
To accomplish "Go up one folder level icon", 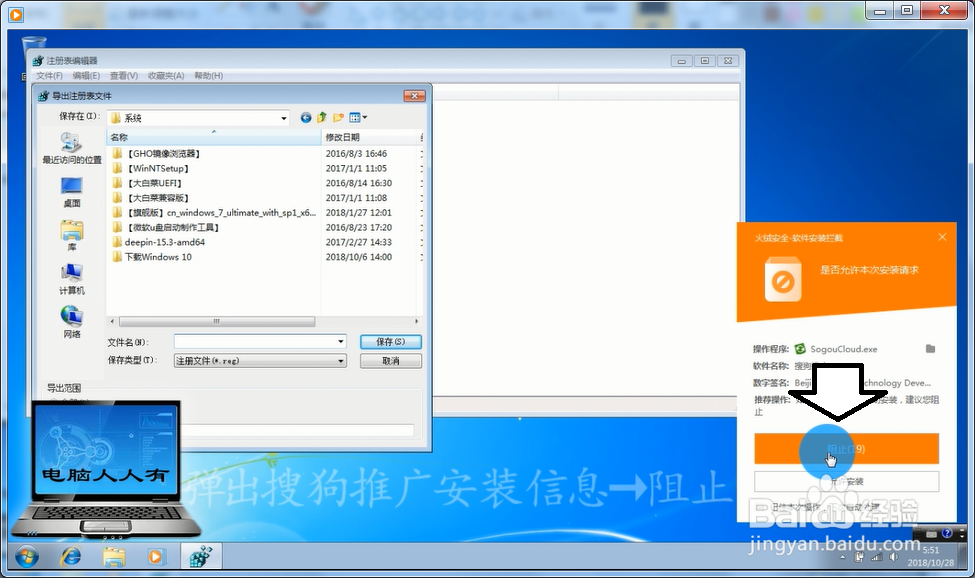I will pyautogui.click(x=321, y=117).
